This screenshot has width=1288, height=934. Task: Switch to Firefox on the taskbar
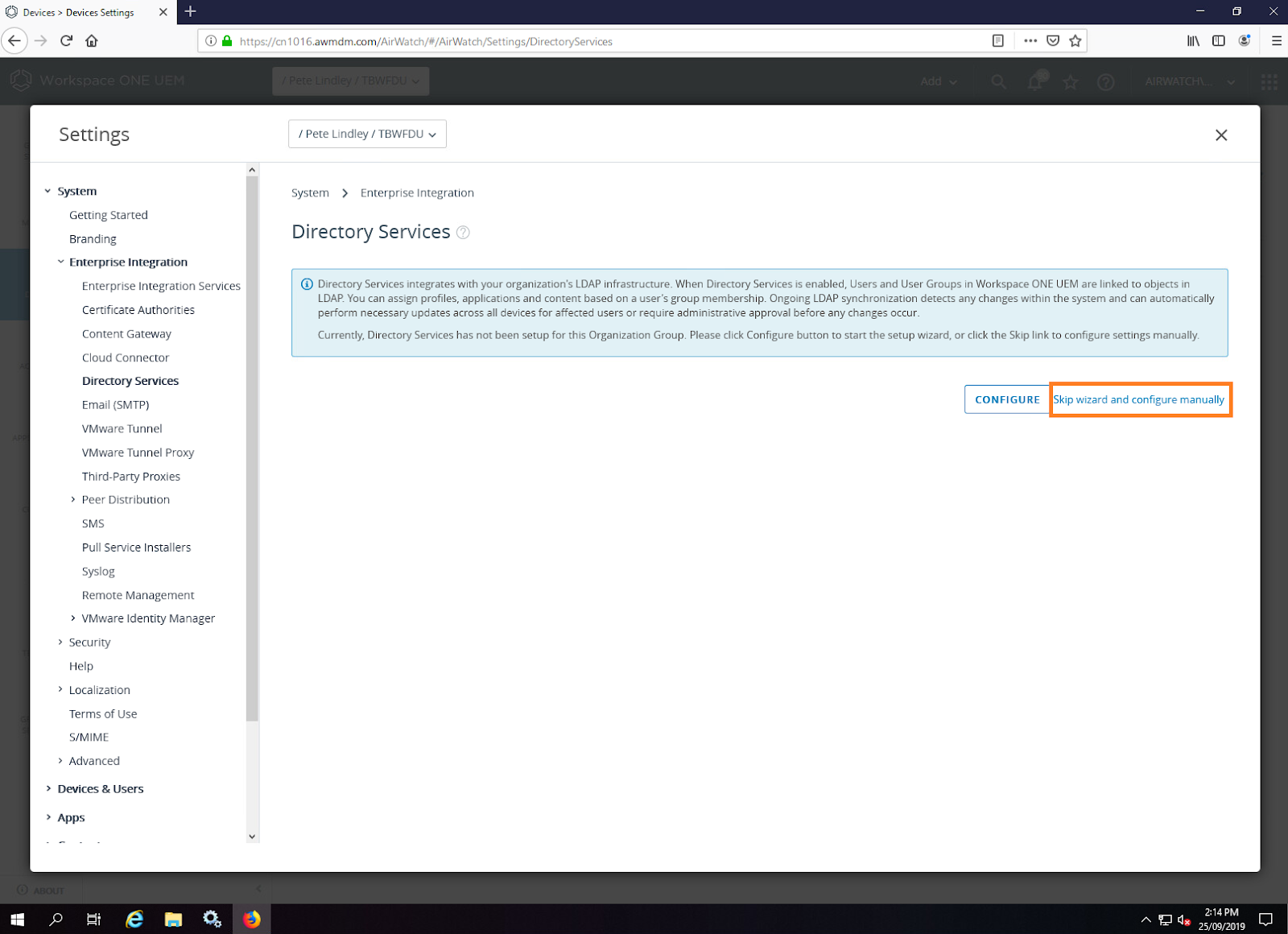click(x=252, y=919)
